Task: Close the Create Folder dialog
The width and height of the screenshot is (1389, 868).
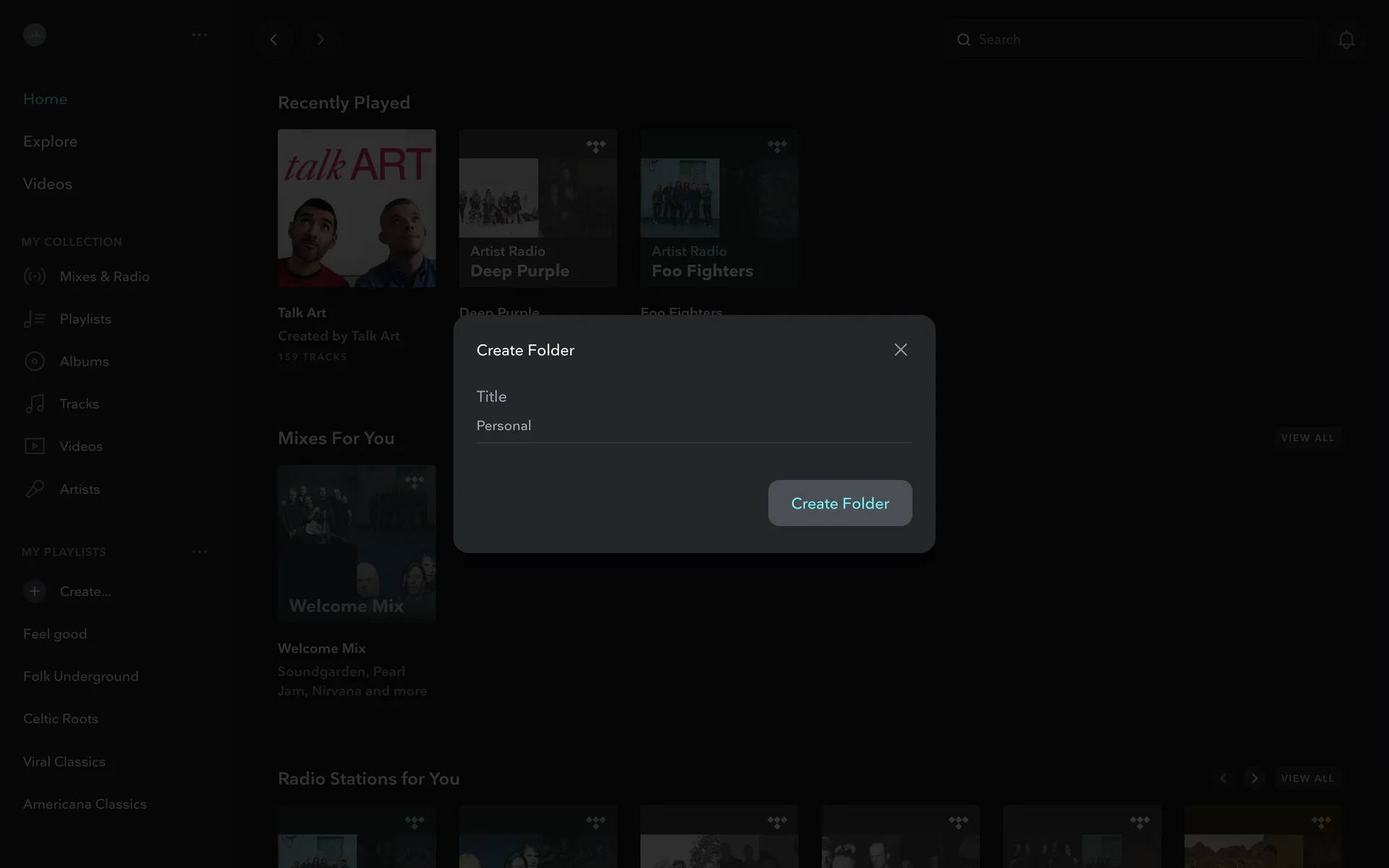Action: [900, 350]
